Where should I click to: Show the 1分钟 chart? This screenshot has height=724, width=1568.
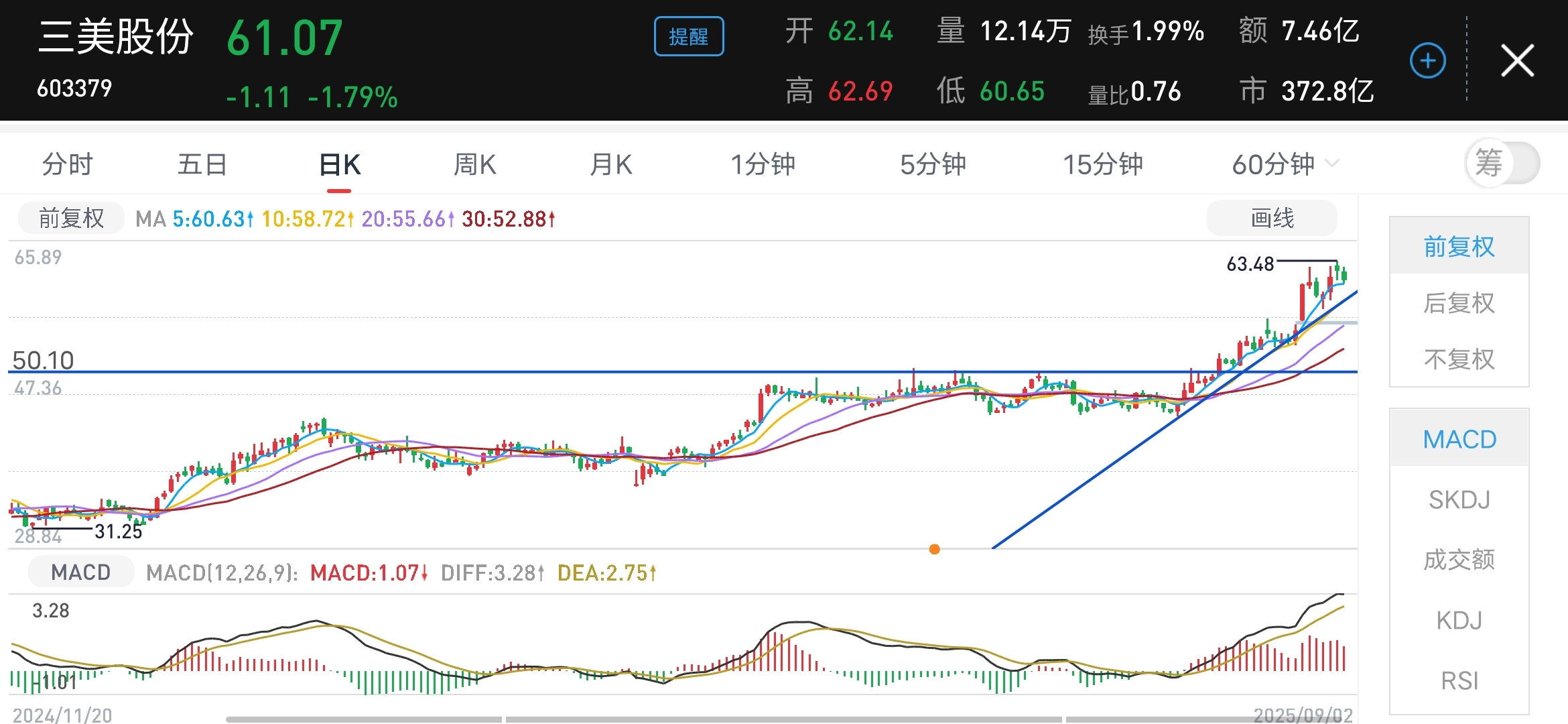click(763, 164)
